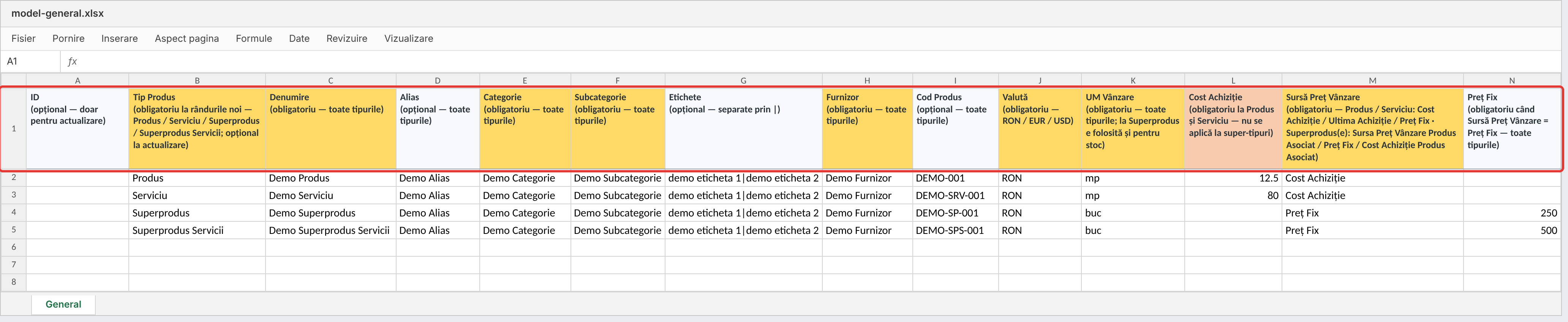Click the Furnizor header cell
This screenshot has height=322, width=1568.
(x=868, y=128)
